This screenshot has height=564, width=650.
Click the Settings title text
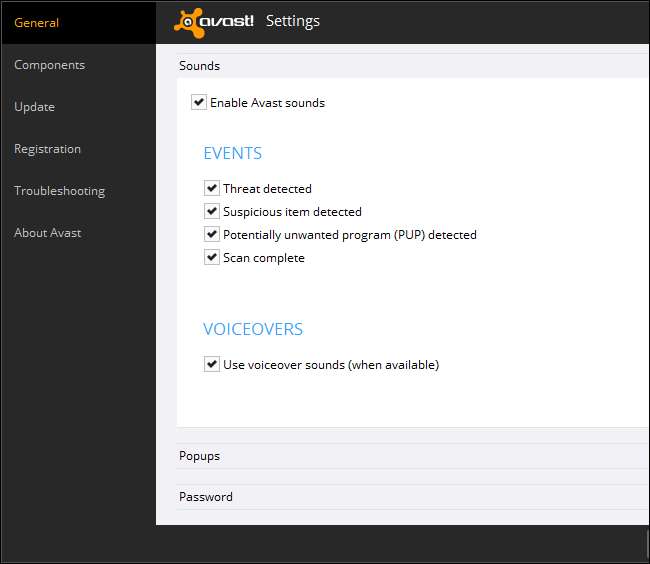tap(293, 21)
